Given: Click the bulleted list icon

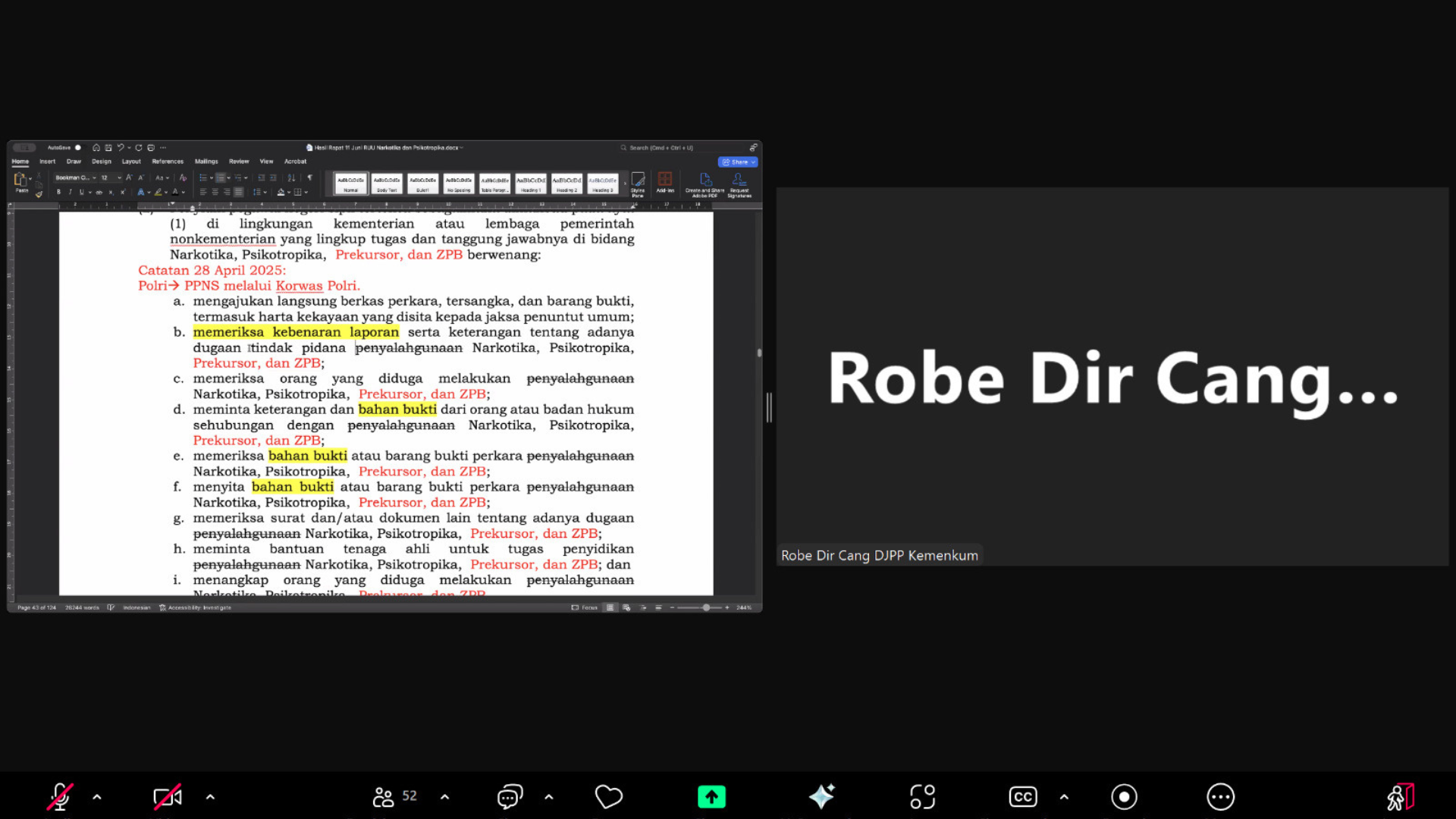Looking at the screenshot, I should (x=203, y=177).
